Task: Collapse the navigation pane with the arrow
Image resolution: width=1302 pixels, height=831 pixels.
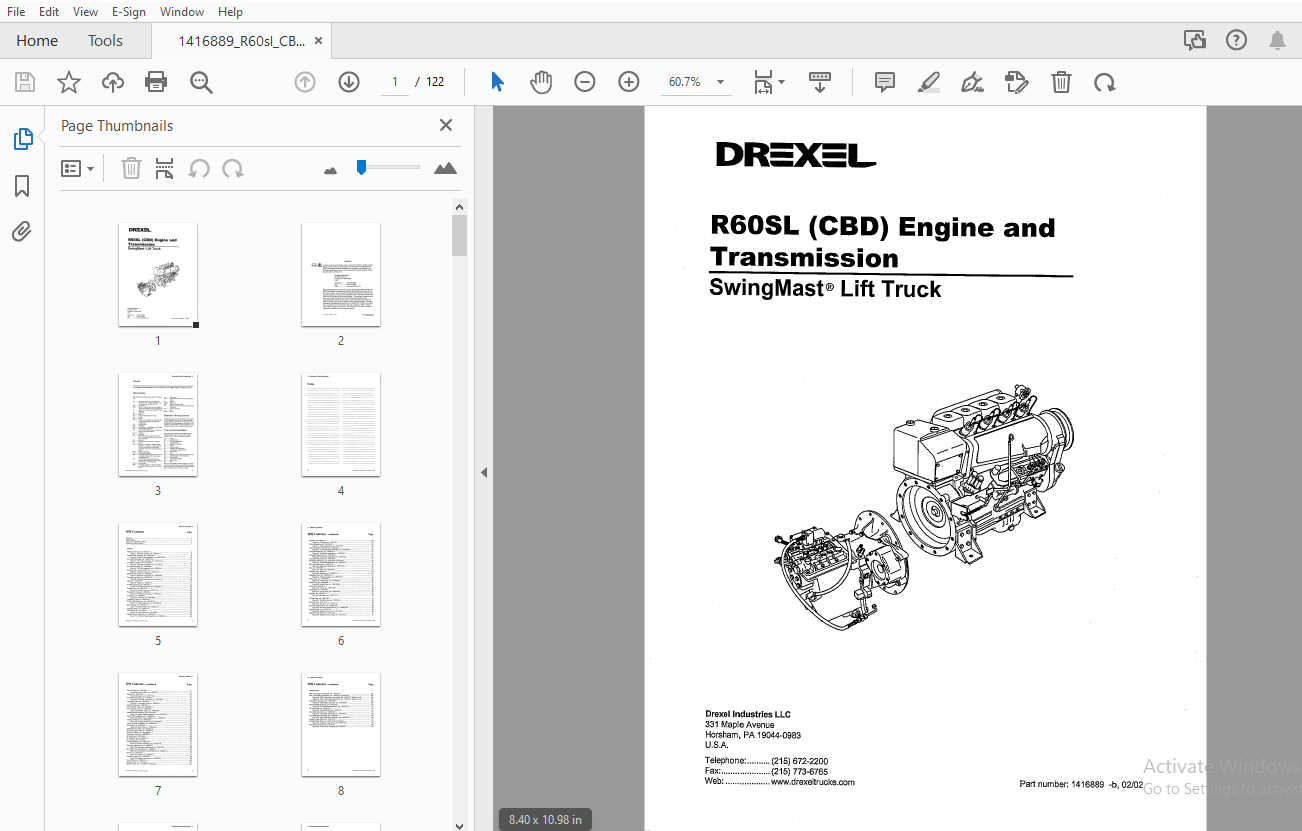Action: pyautogui.click(x=484, y=472)
